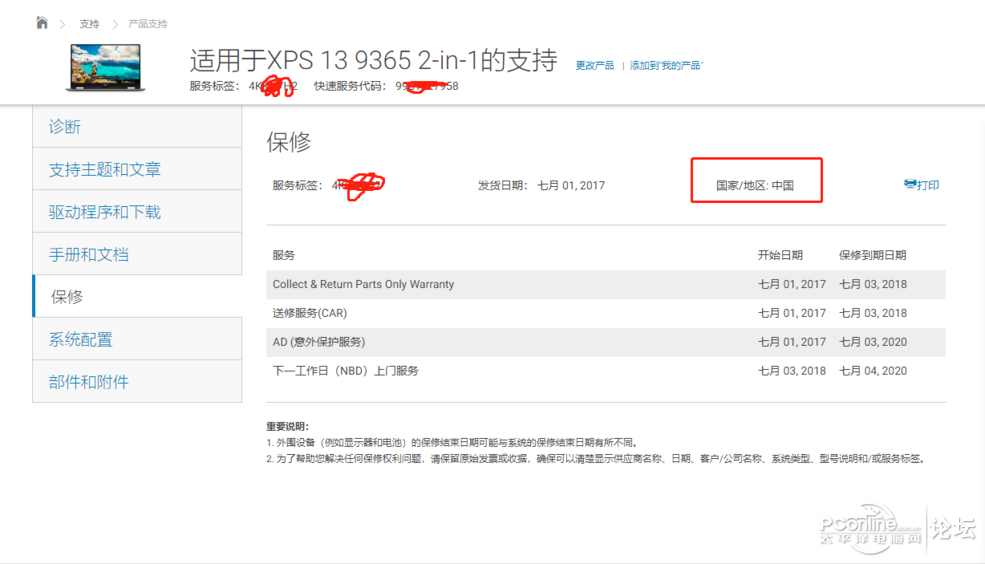Click expiry date 七月 04, 2020
Screen dimensions: 985x564
point(873,371)
